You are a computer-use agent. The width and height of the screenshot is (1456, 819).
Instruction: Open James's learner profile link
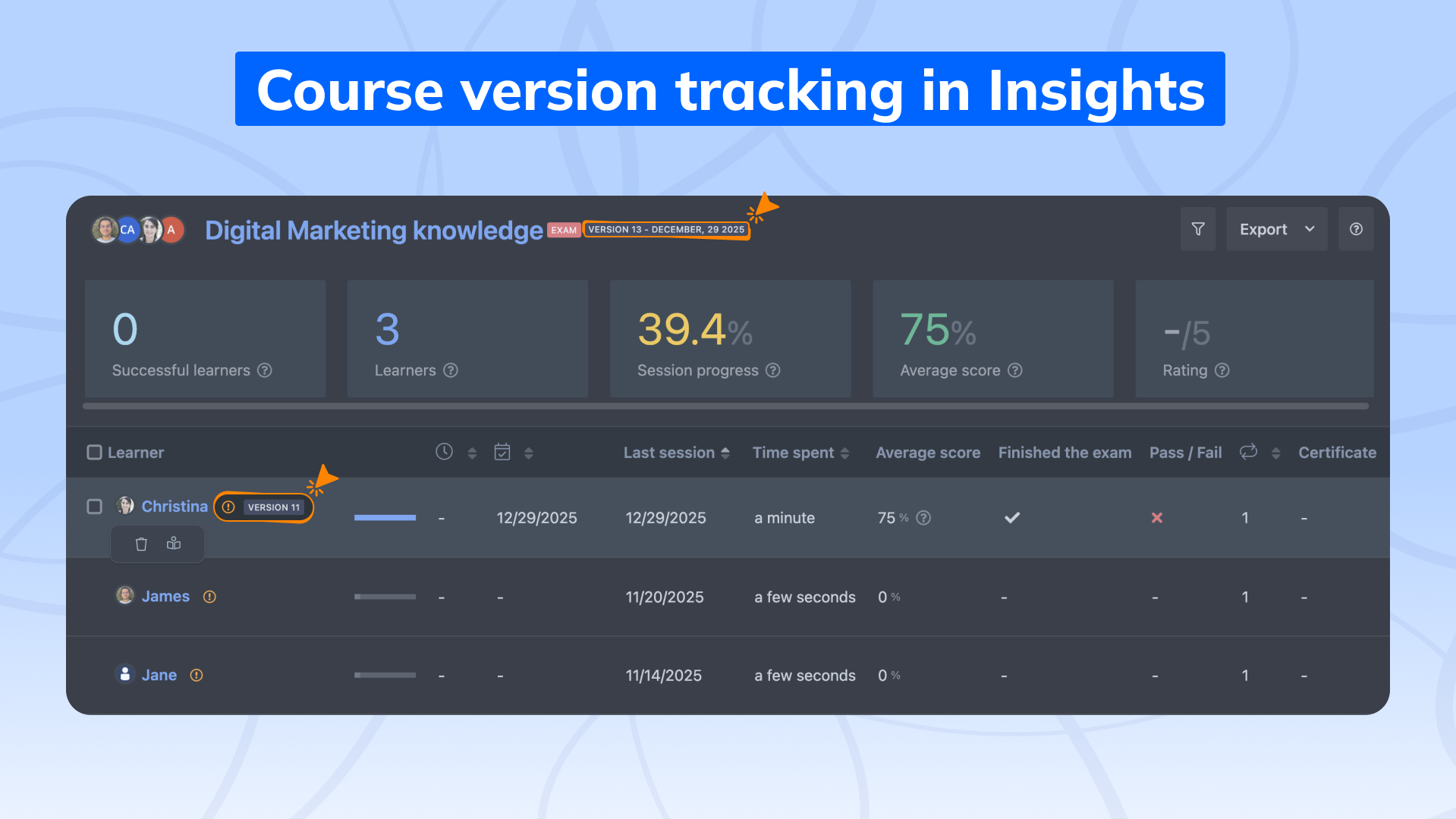pyautogui.click(x=165, y=597)
